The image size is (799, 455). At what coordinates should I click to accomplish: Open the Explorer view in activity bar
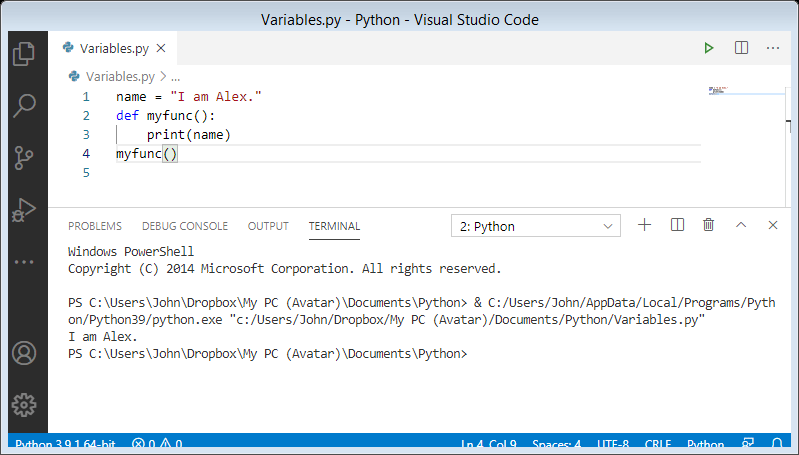point(24,53)
